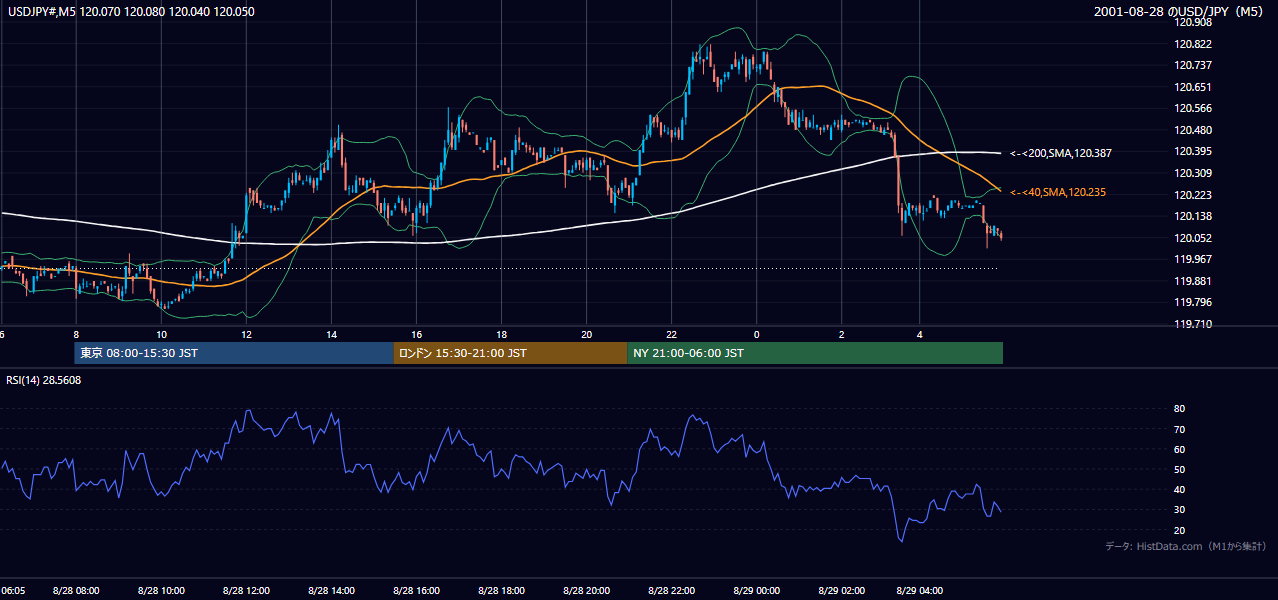Click the bottom time label 8/28 20:00
This screenshot has width=1278, height=600.
click(x=587, y=591)
